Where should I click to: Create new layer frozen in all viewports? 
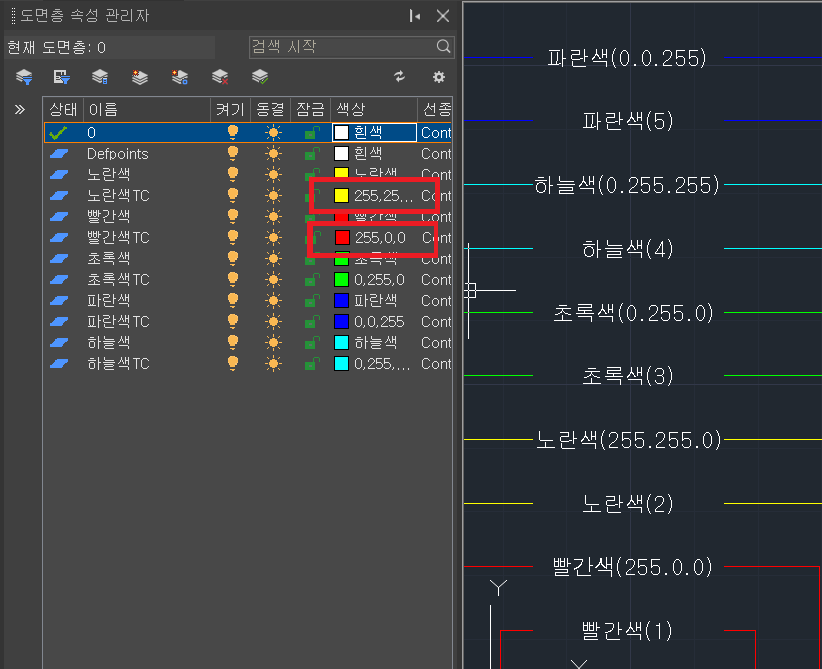180,77
